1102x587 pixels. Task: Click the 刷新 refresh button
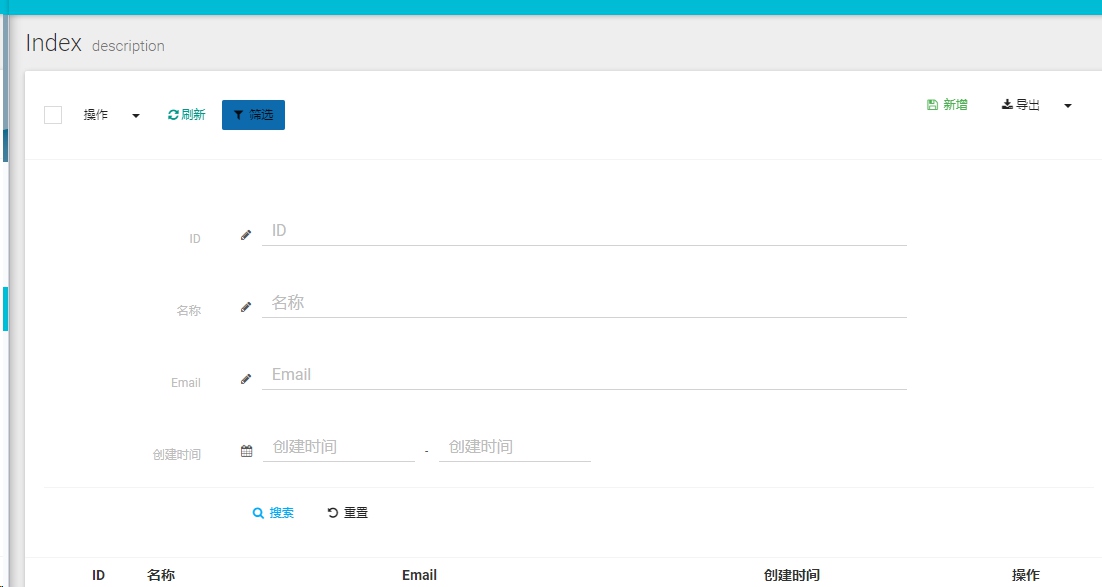[186, 115]
